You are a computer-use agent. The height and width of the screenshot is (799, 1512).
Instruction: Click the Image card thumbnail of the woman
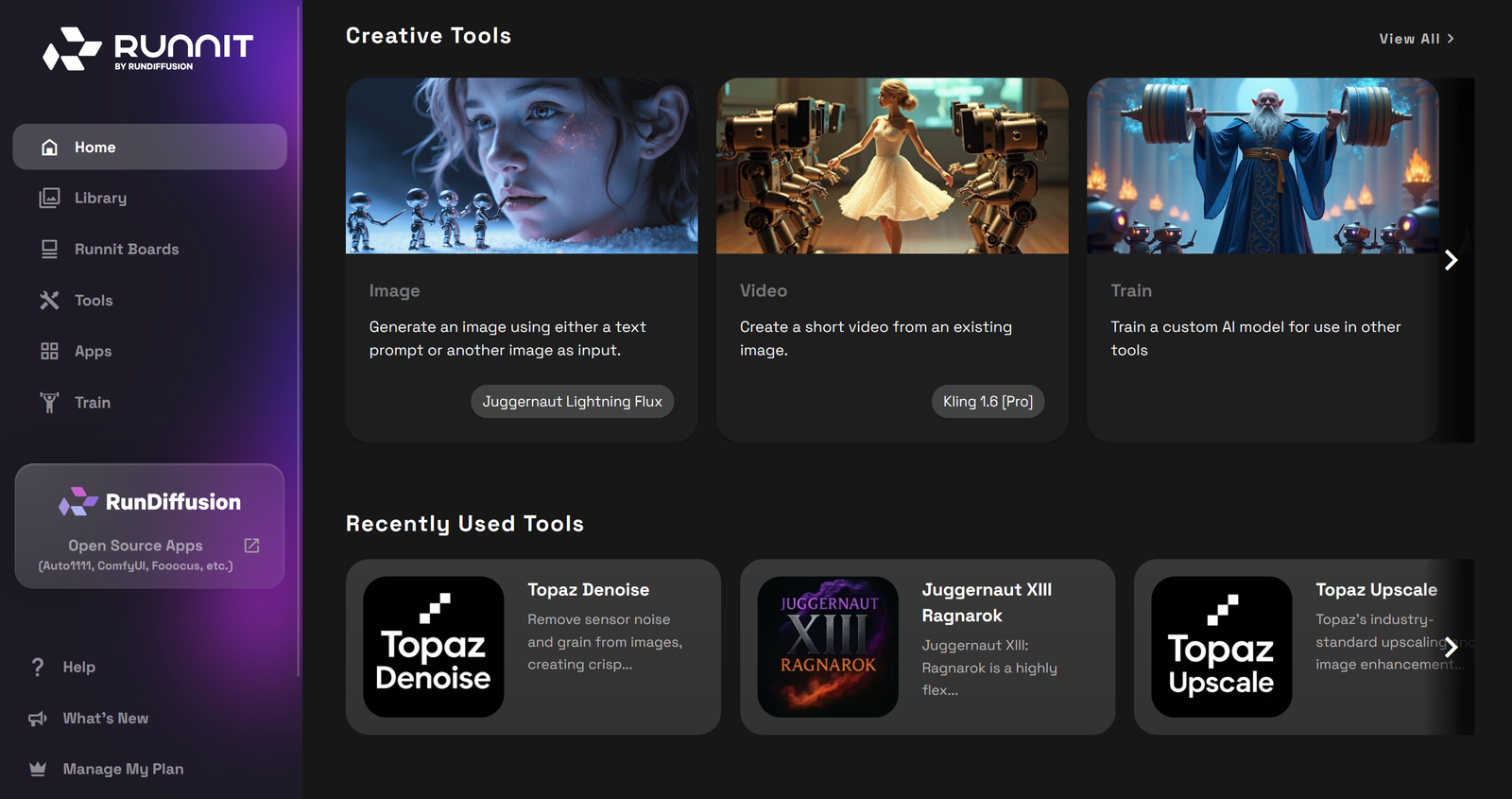[x=522, y=165]
